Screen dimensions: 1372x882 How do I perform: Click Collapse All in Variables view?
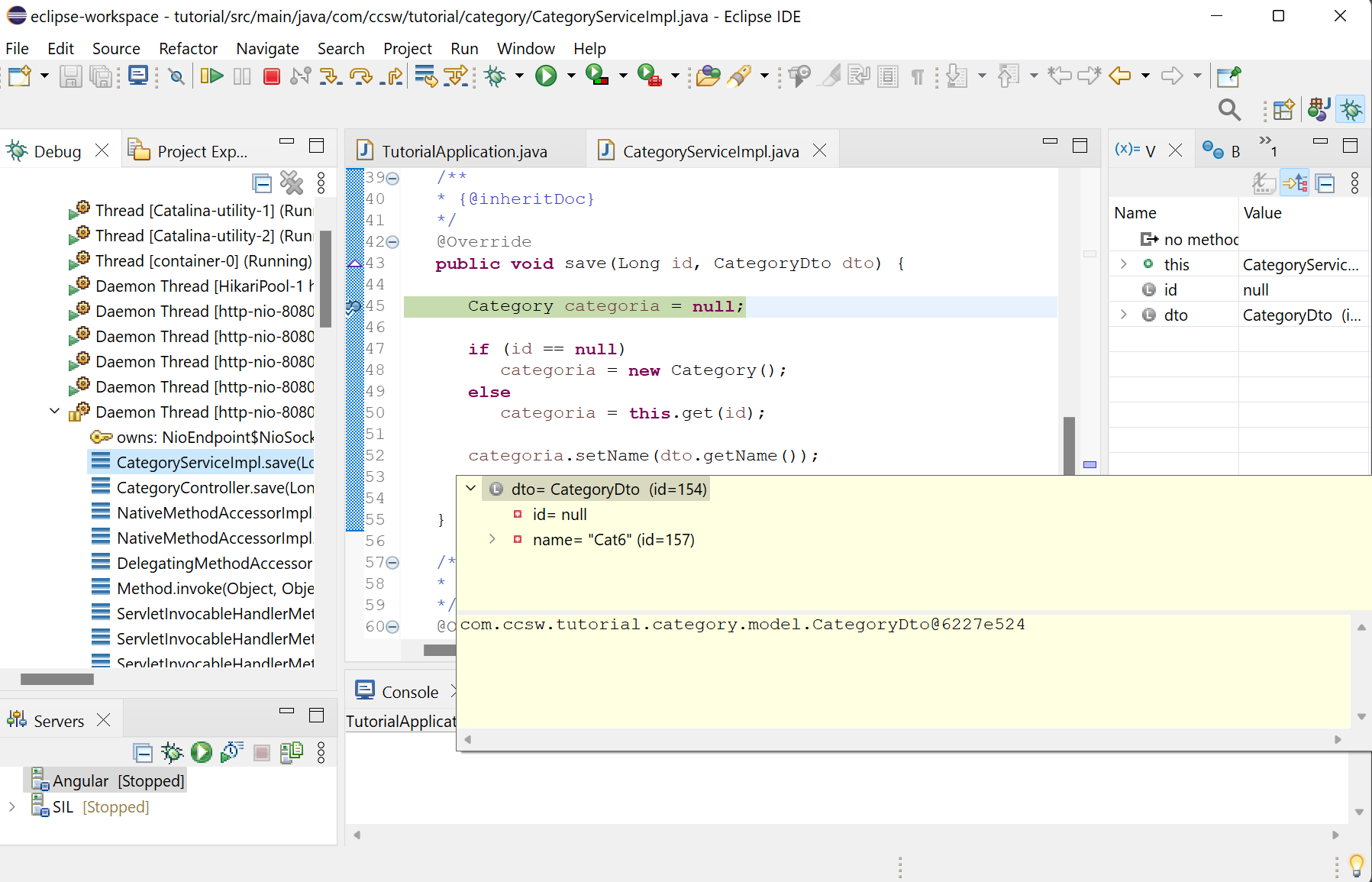pos(1325,183)
